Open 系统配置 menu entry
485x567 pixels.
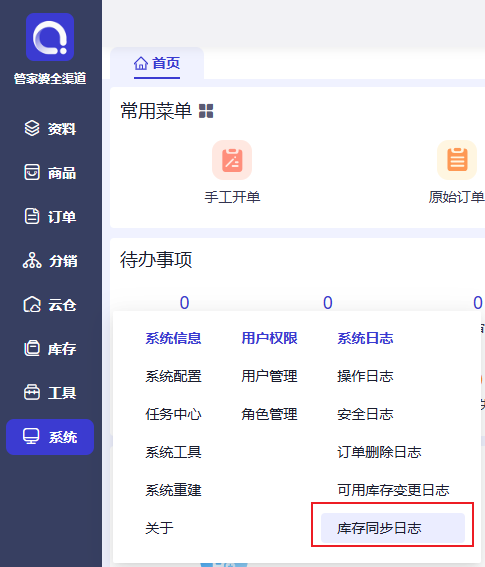point(173,376)
